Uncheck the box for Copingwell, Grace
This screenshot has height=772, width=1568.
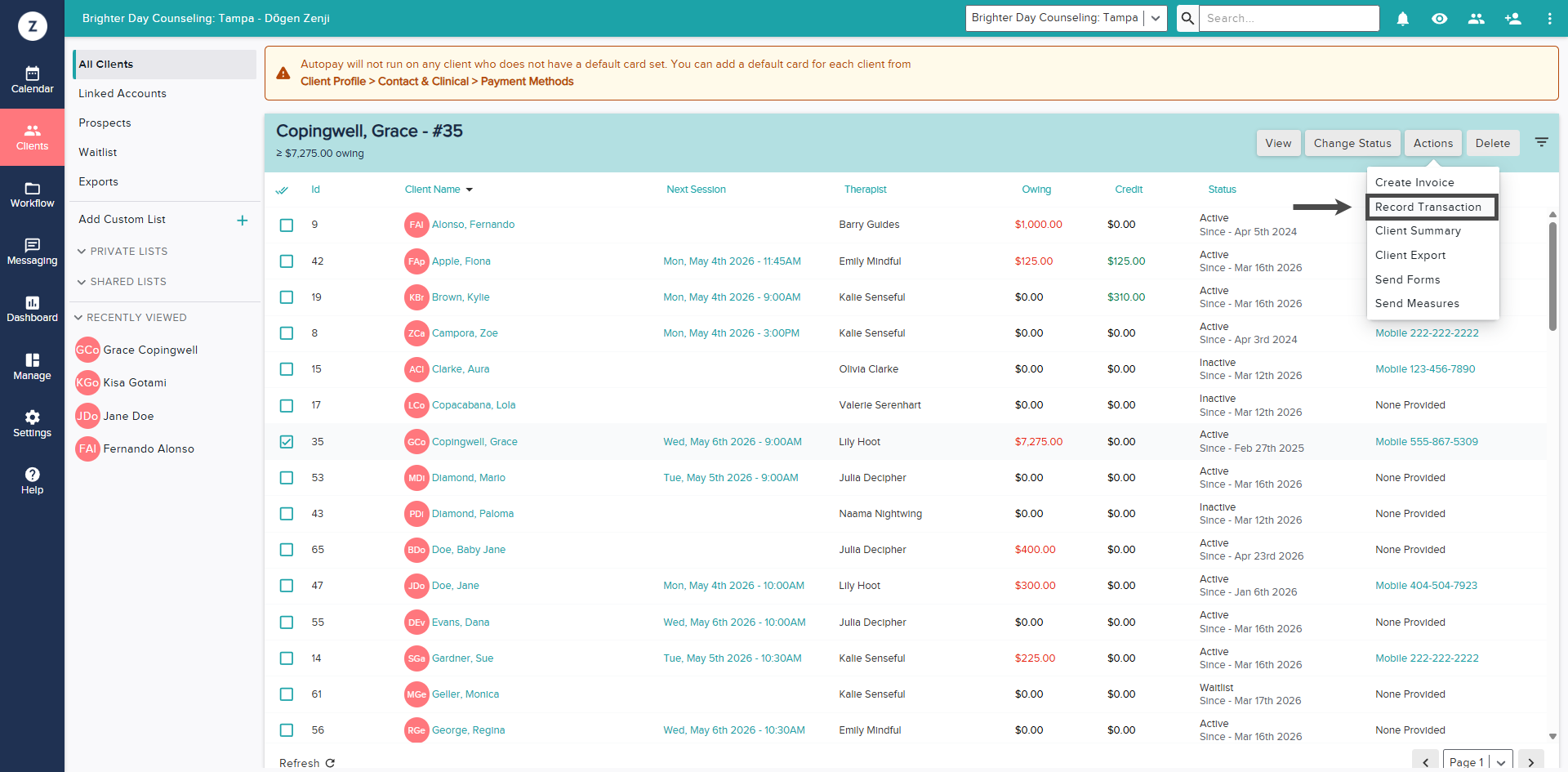(287, 442)
